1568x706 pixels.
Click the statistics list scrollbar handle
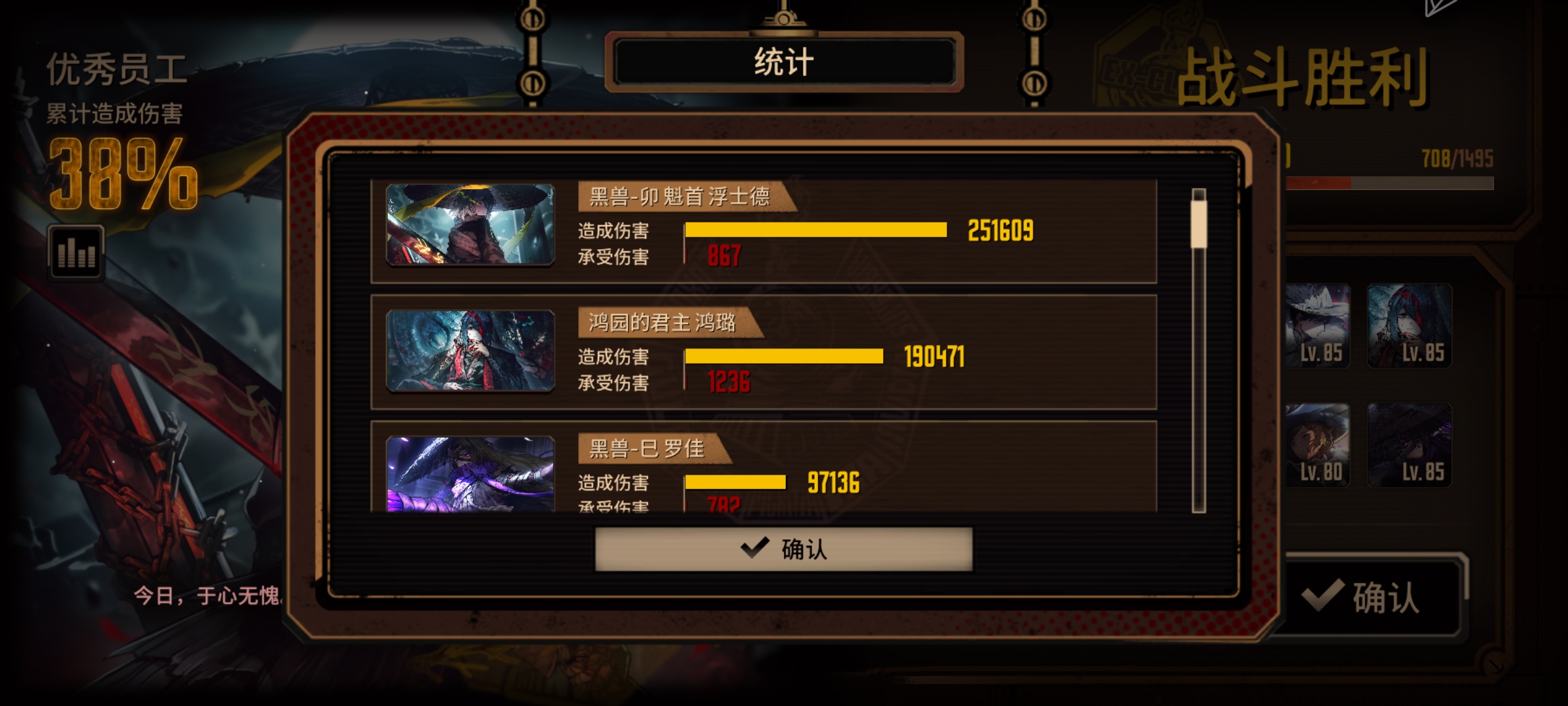(x=1199, y=224)
